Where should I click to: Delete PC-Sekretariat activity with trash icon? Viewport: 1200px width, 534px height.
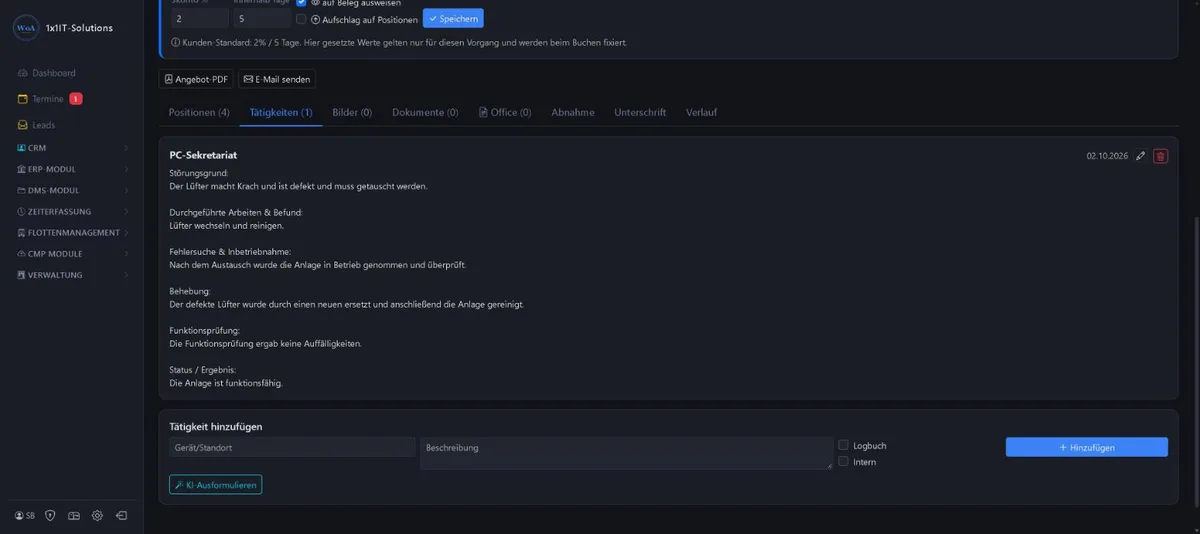click(1160, 156)
